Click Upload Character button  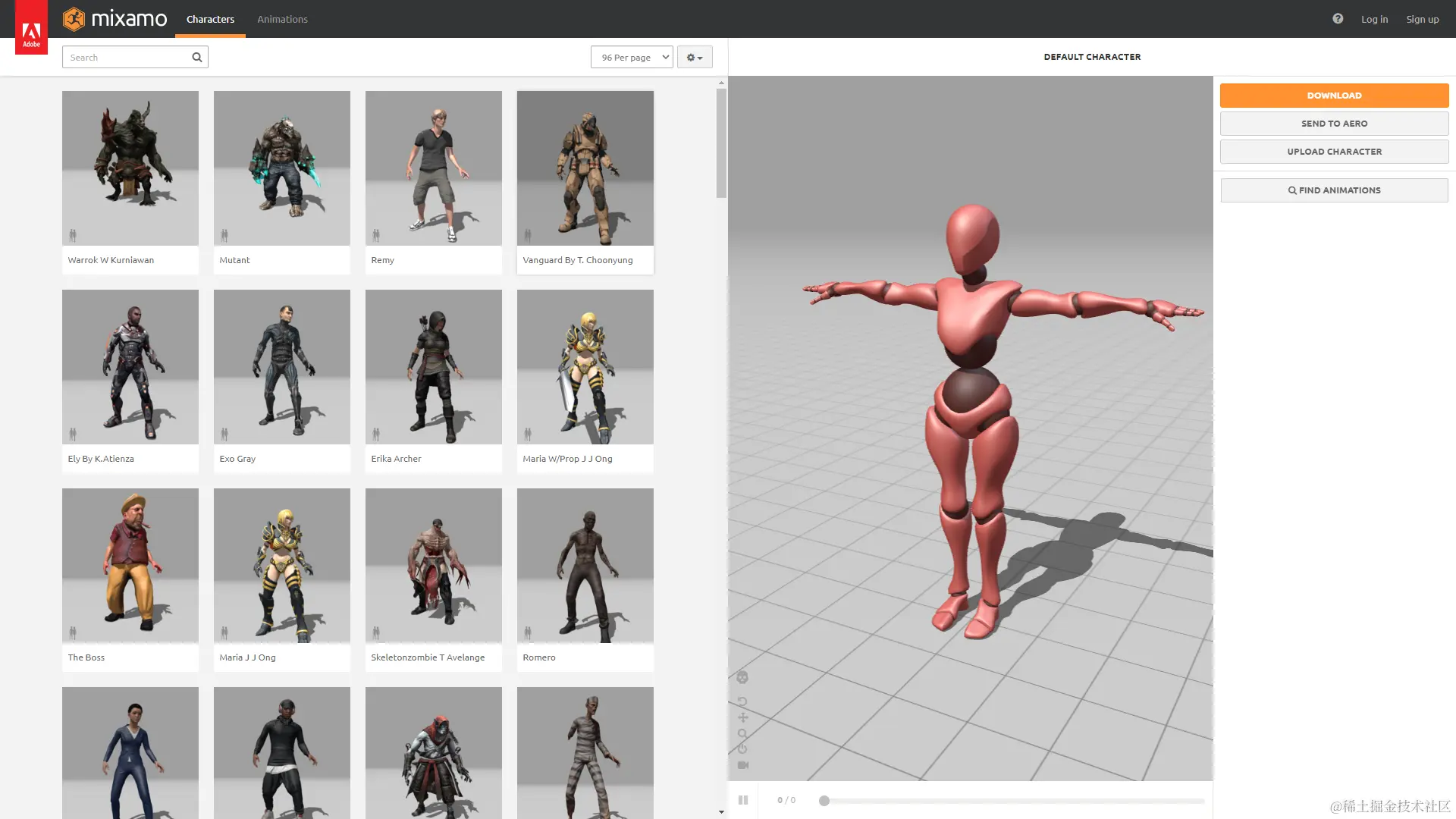coord(1334,152)
